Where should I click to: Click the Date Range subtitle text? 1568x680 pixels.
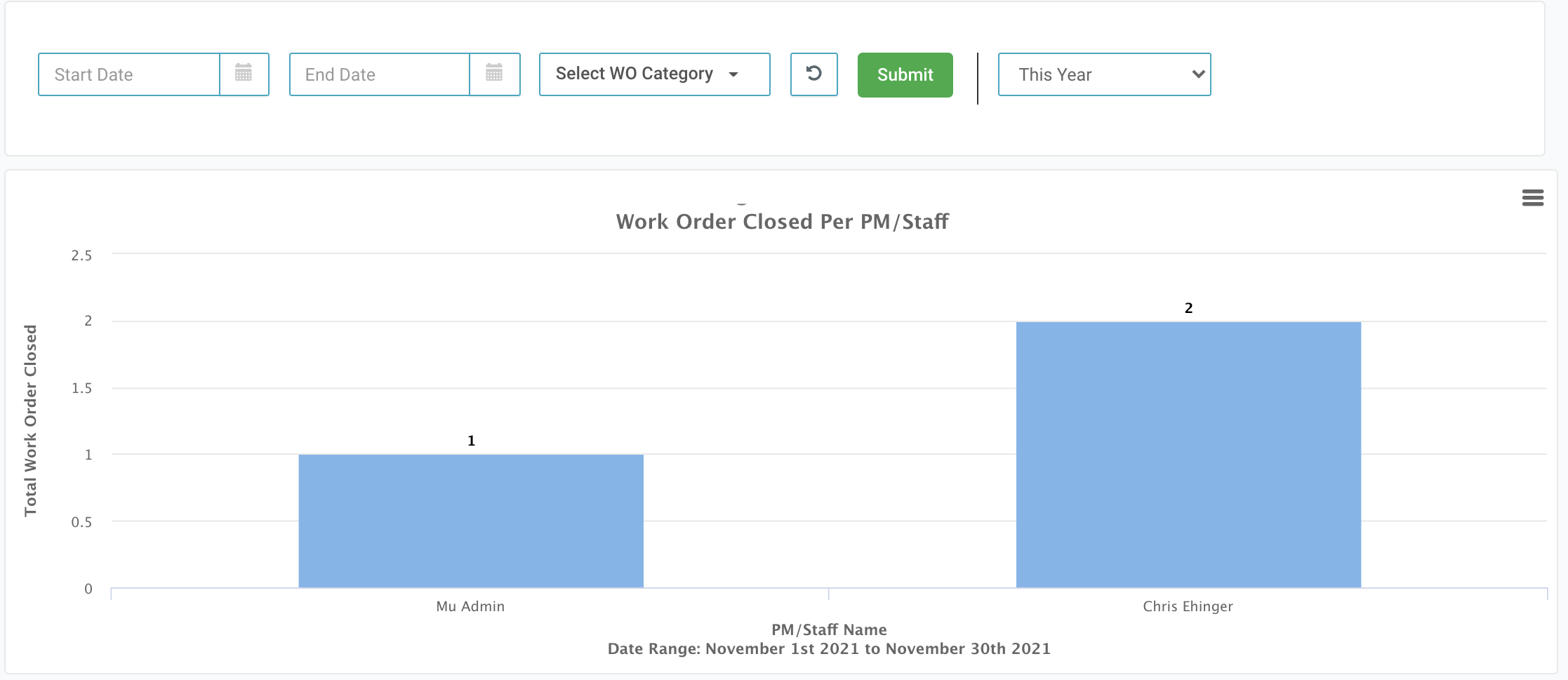[829, 648]
